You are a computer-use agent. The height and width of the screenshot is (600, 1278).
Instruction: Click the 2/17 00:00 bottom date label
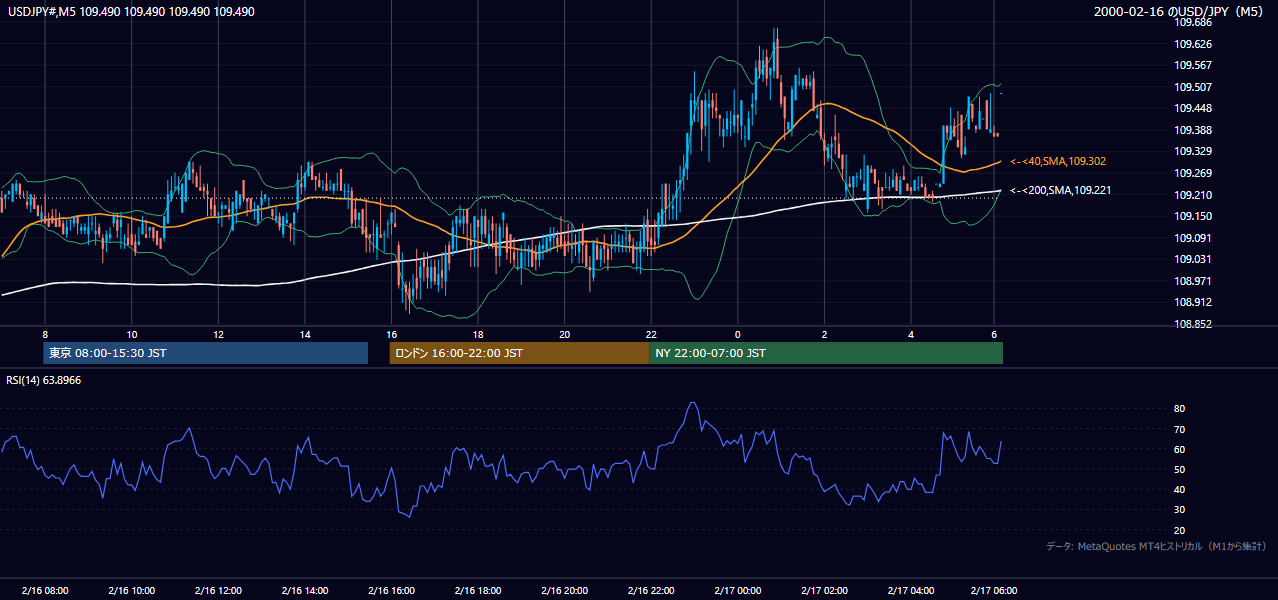coord(737,590)
